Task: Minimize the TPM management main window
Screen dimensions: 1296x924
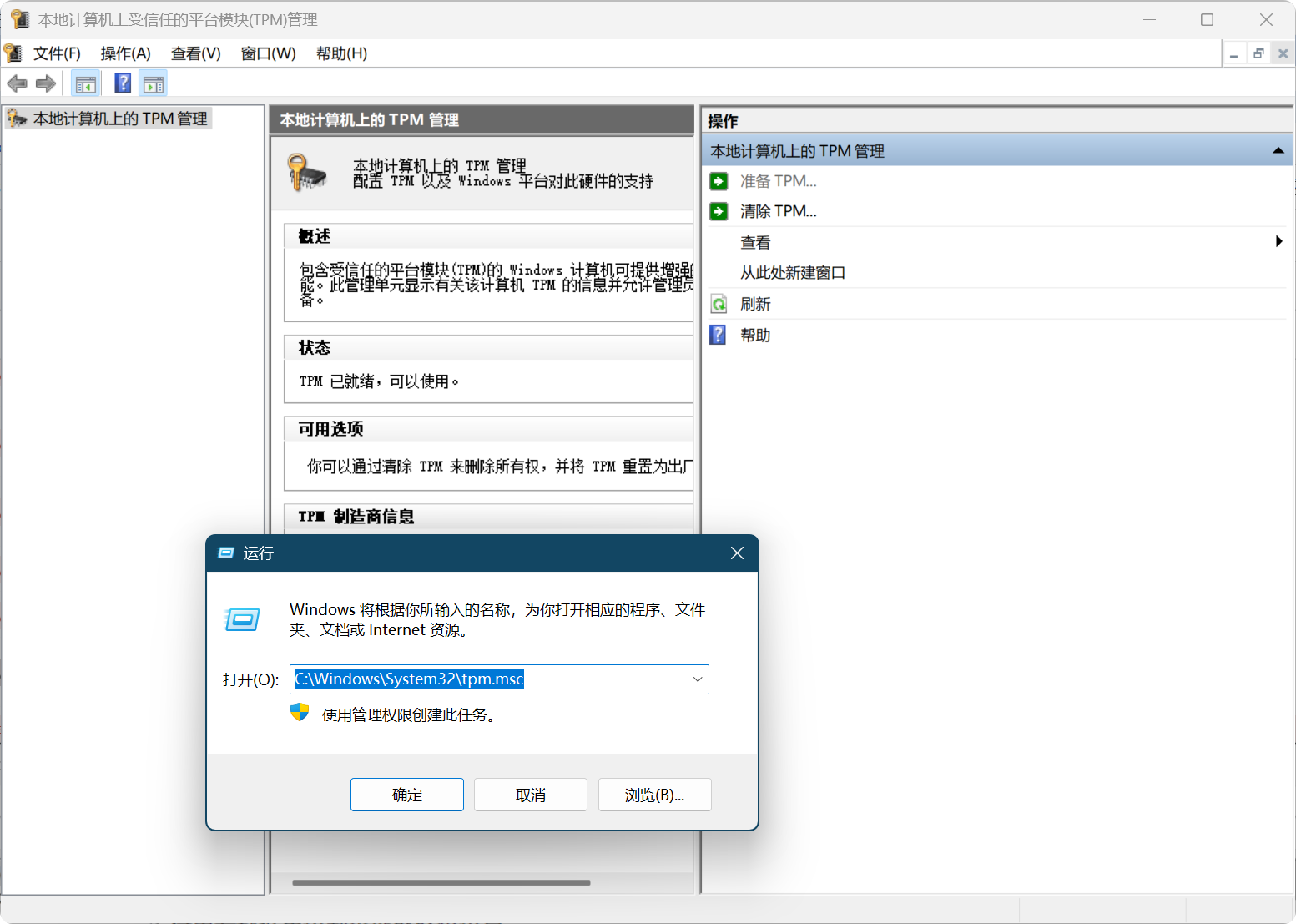Action: pyautogui.click(x=1150, y=19)
